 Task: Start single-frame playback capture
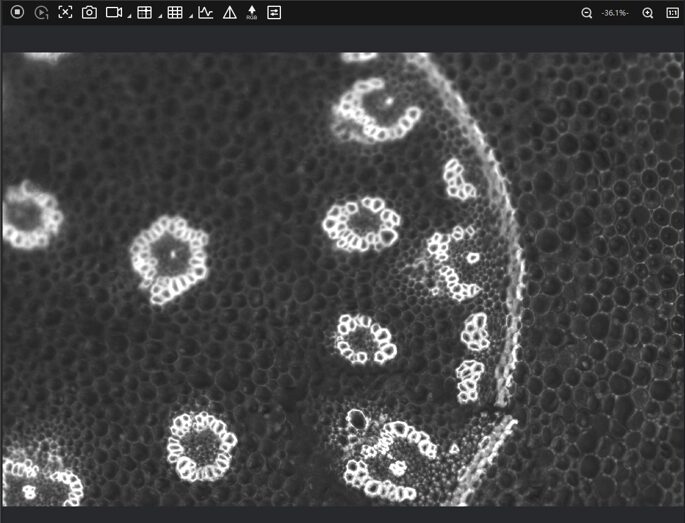tap(41, 13)
